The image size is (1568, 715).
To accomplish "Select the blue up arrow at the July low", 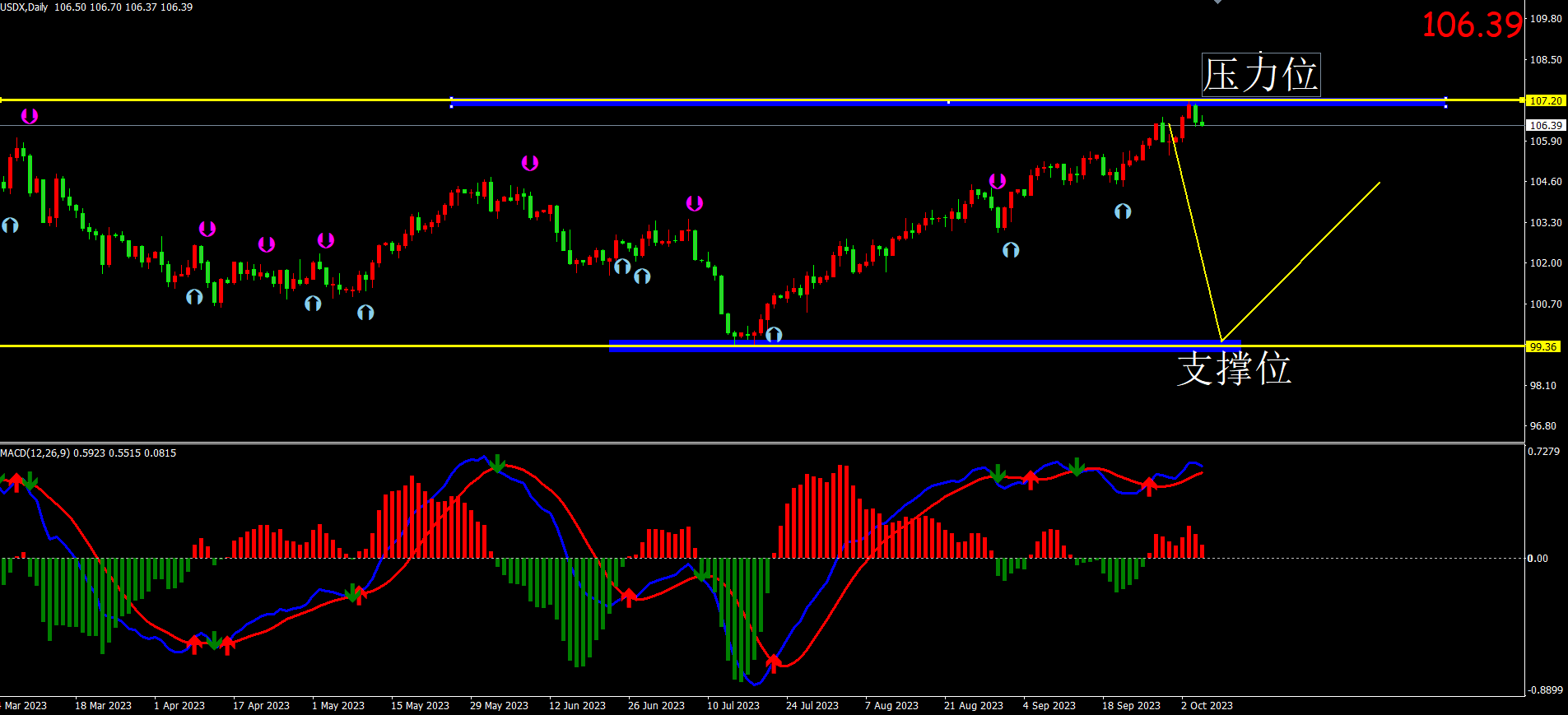I will click(774, 334).
